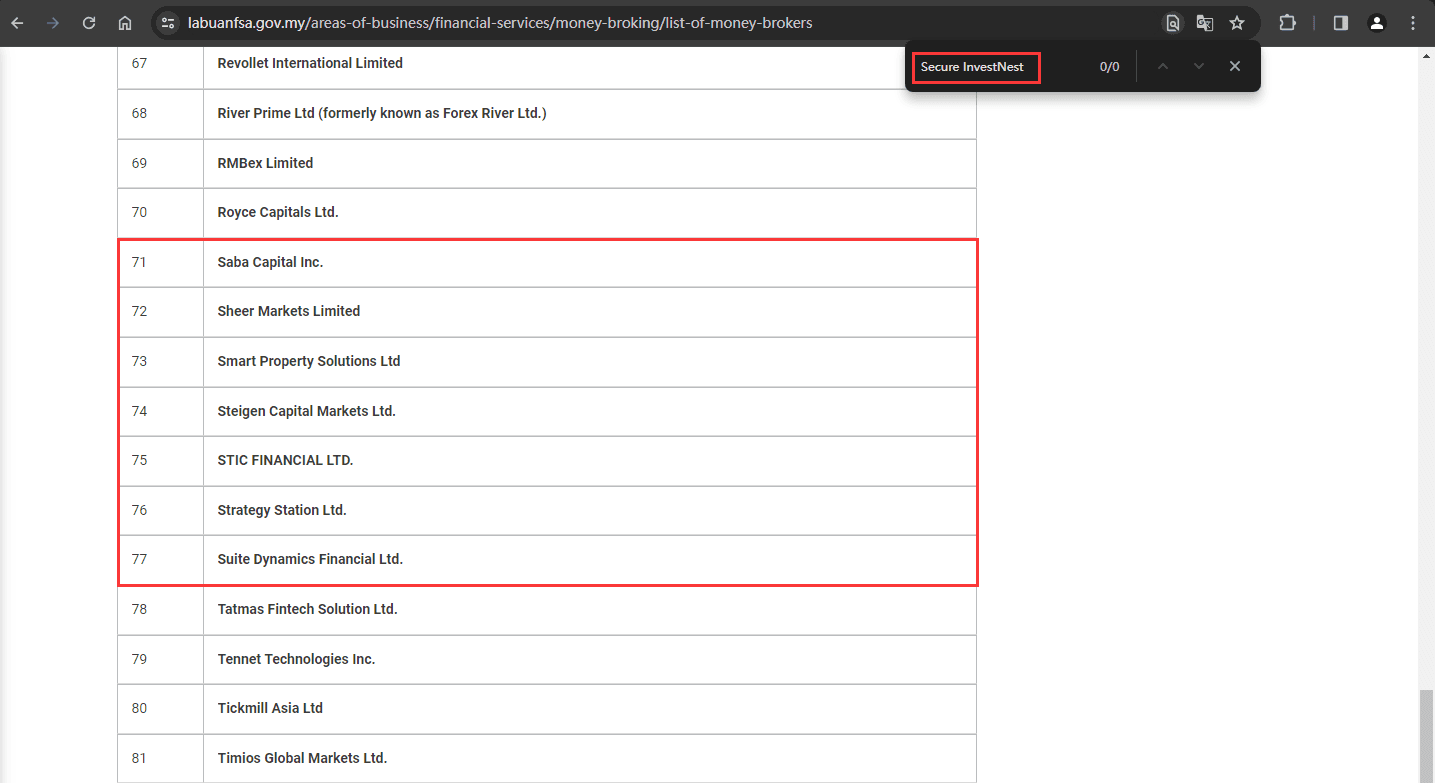
Task: Jump to next find result
Action: 1198,66
